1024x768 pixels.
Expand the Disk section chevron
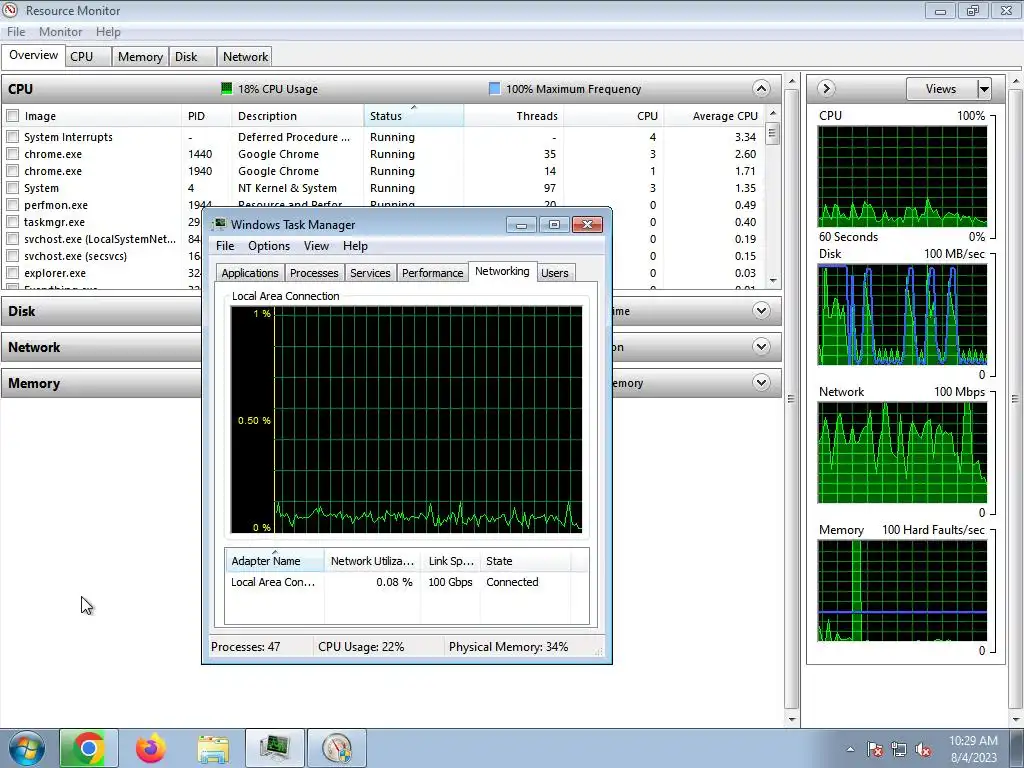761,310
